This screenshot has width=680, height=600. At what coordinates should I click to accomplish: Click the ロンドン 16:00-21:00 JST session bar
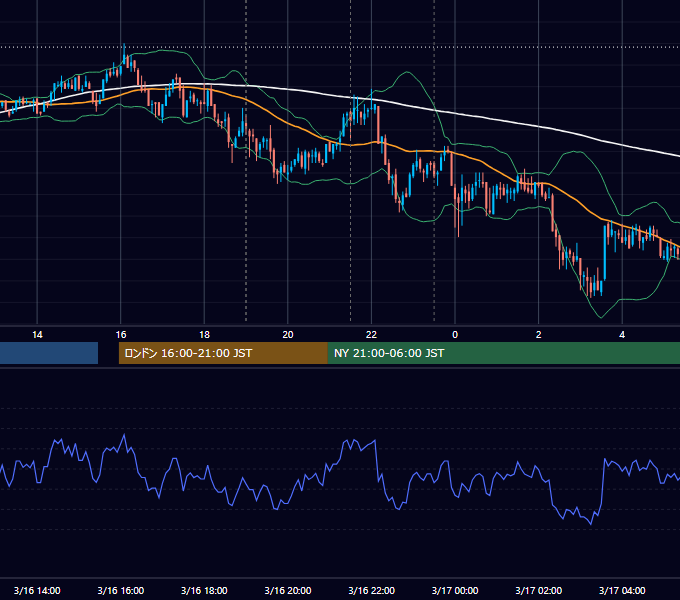click(x=223, y=353)
